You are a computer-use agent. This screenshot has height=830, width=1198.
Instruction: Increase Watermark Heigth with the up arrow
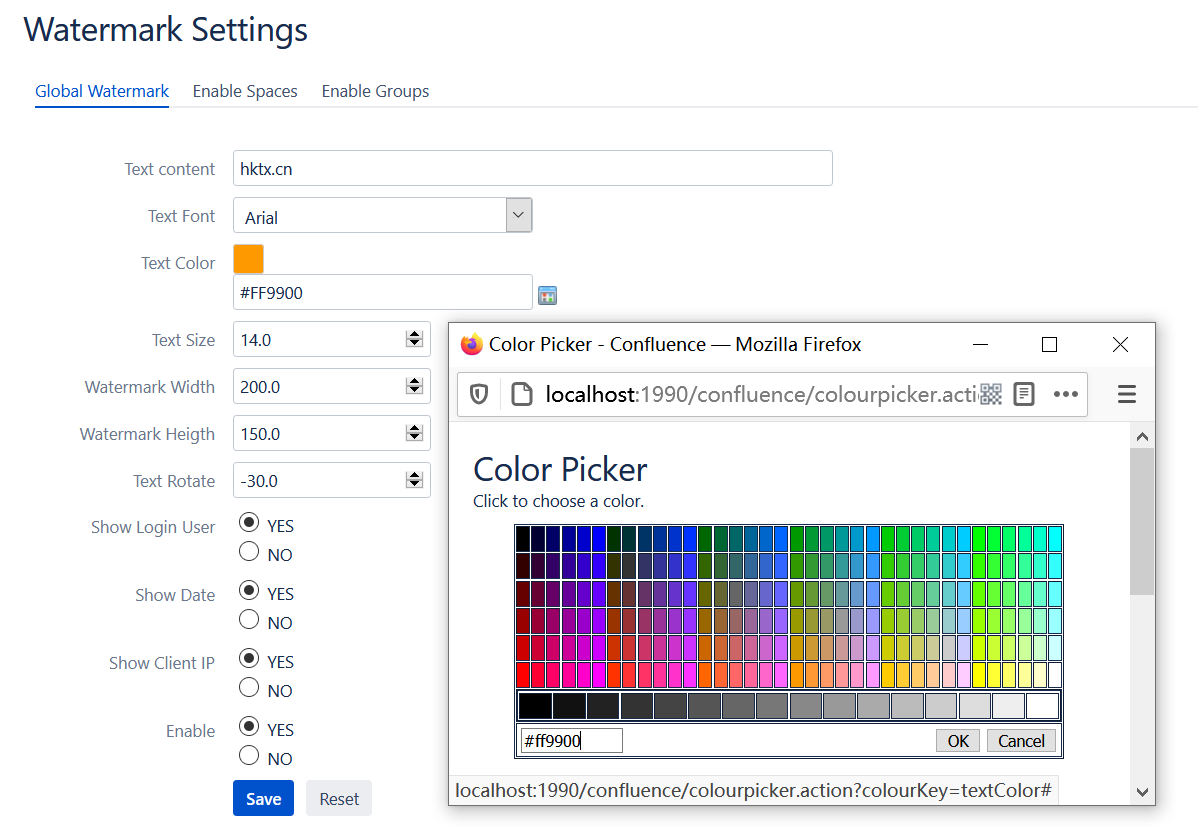pos(414,429)
